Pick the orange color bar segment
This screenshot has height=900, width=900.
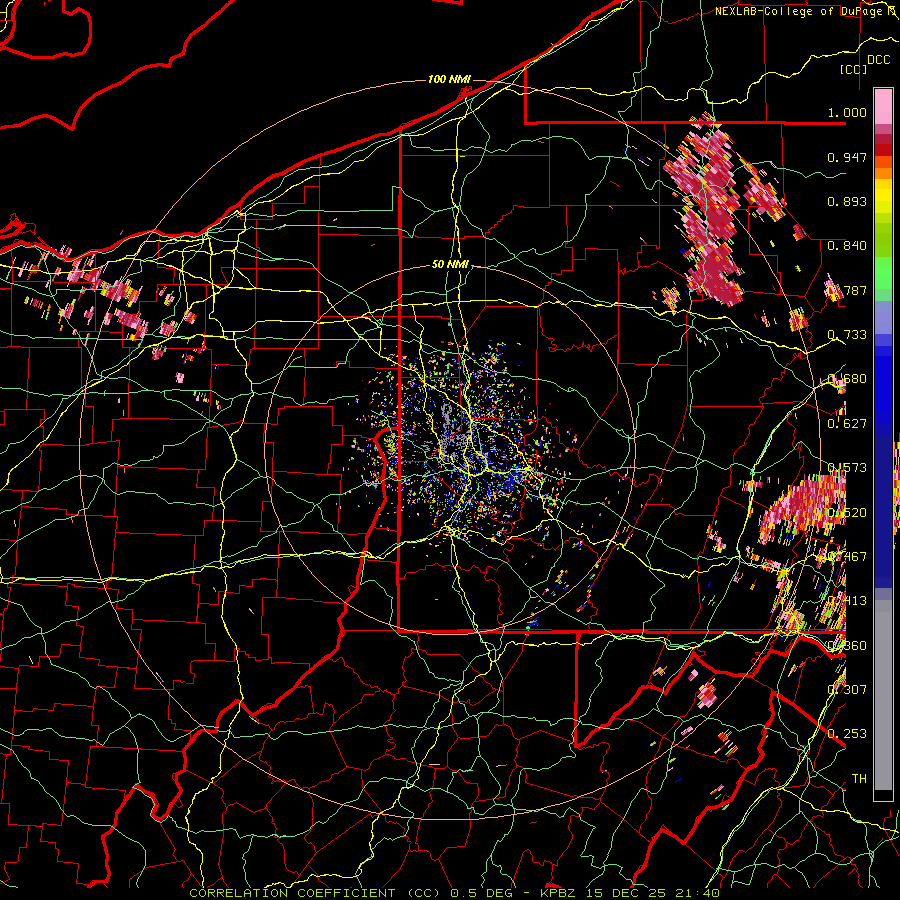click(883, 173)
